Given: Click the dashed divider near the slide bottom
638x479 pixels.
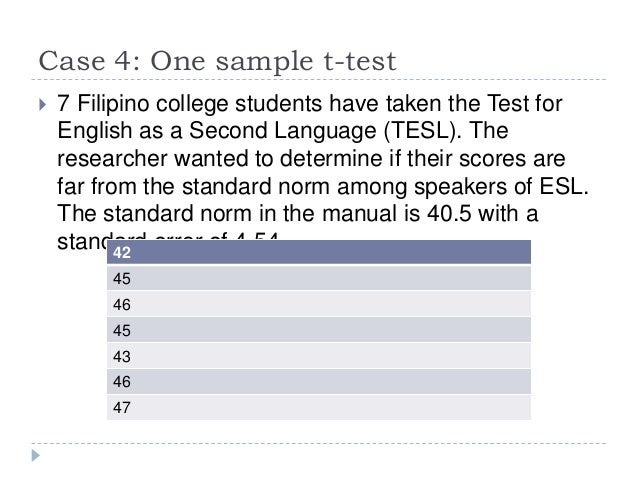Looking at the screenshot, I should [319, 443].
